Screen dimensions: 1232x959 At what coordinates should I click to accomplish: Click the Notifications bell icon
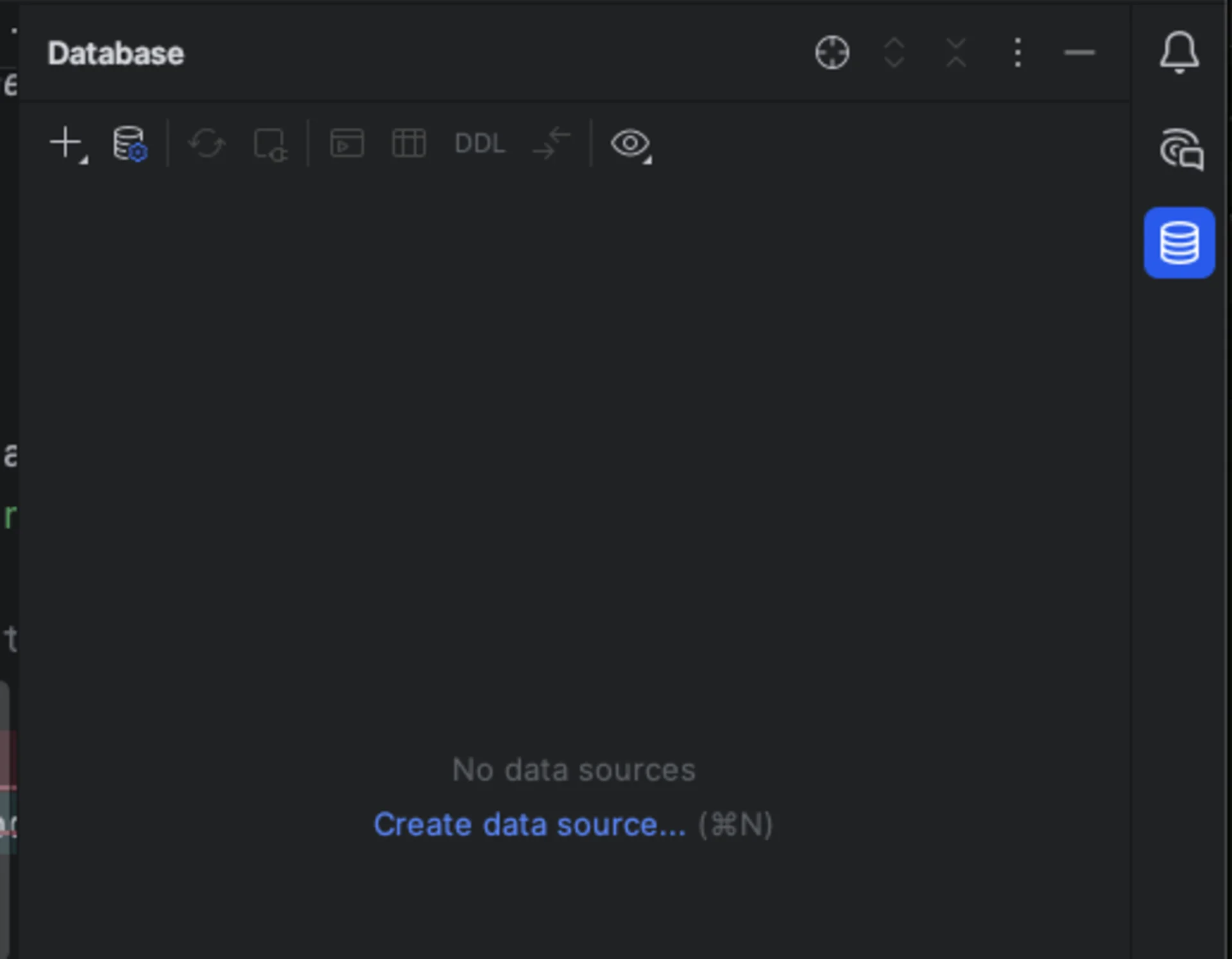[1179, 53]
